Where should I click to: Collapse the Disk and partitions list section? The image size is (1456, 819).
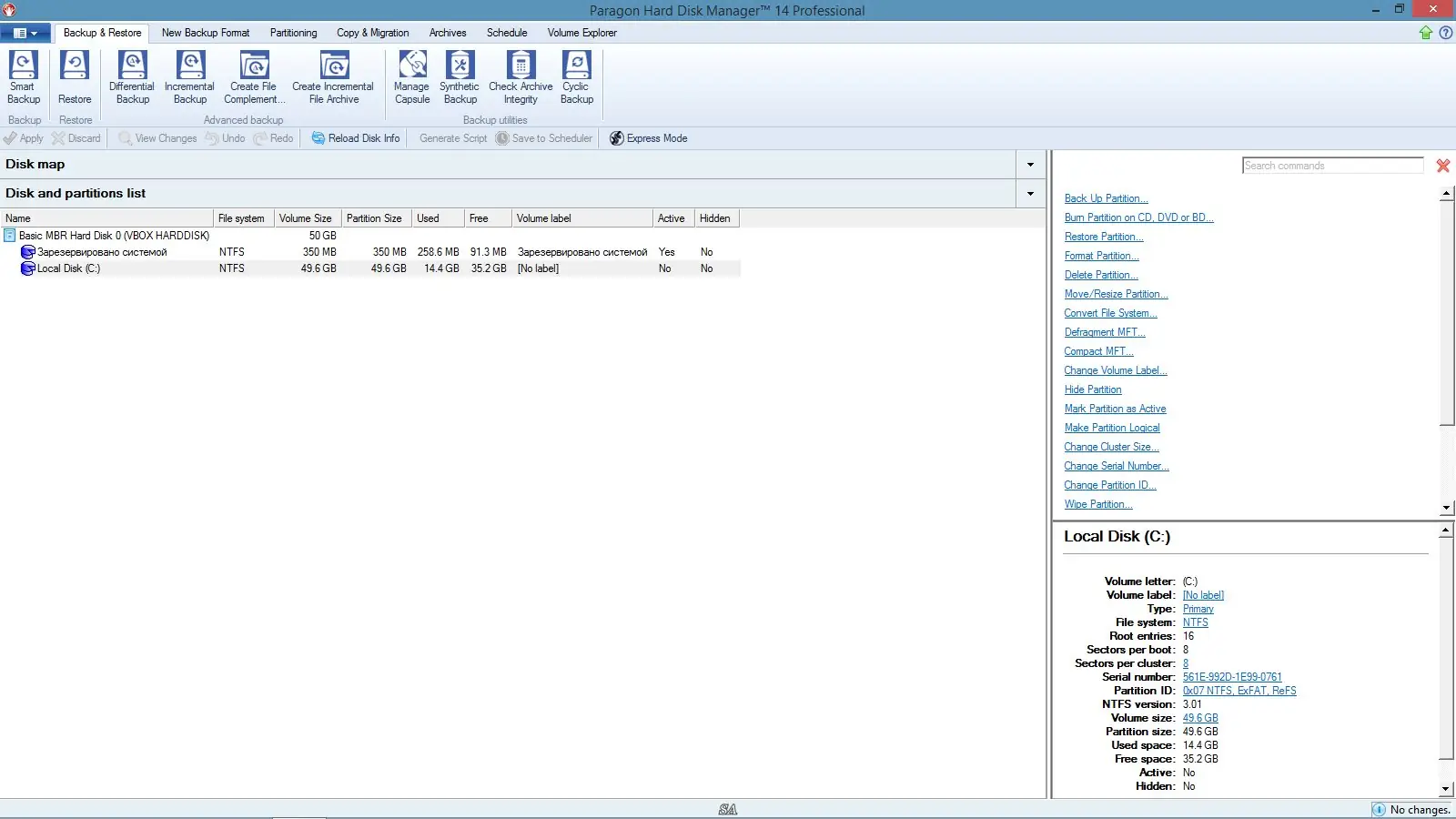(x=1029, y=193)
